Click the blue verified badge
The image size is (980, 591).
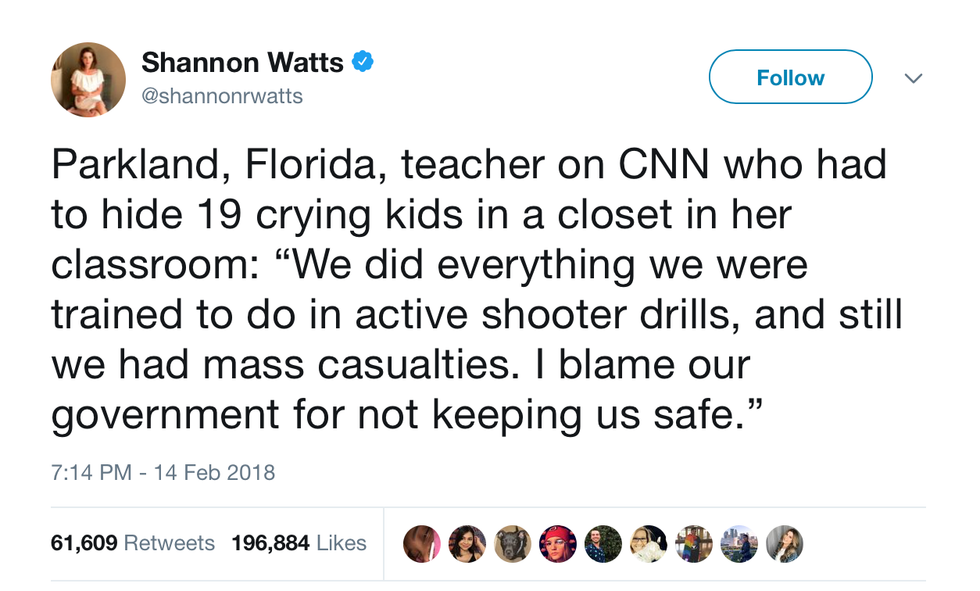[361, 62]
